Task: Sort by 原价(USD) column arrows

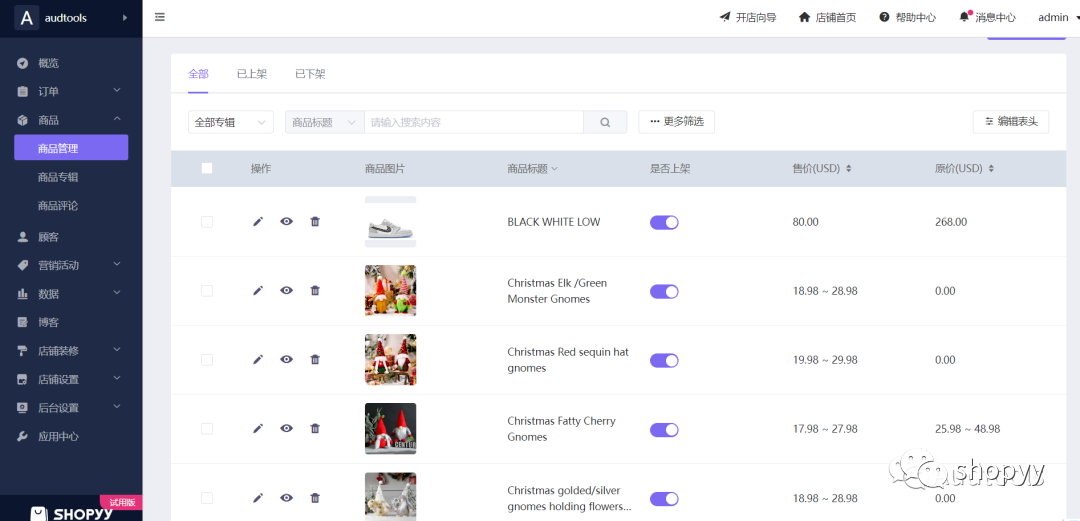Action: click(991, 168)
